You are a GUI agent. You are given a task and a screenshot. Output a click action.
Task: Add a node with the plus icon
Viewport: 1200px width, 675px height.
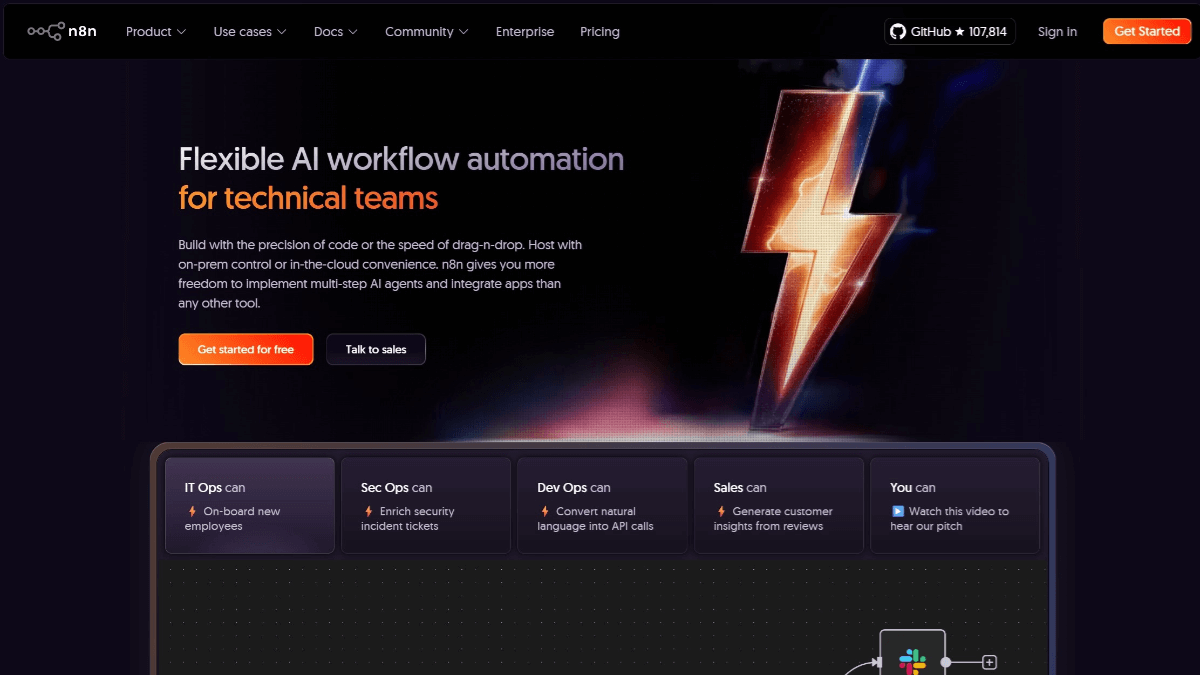tap(990, 662)
